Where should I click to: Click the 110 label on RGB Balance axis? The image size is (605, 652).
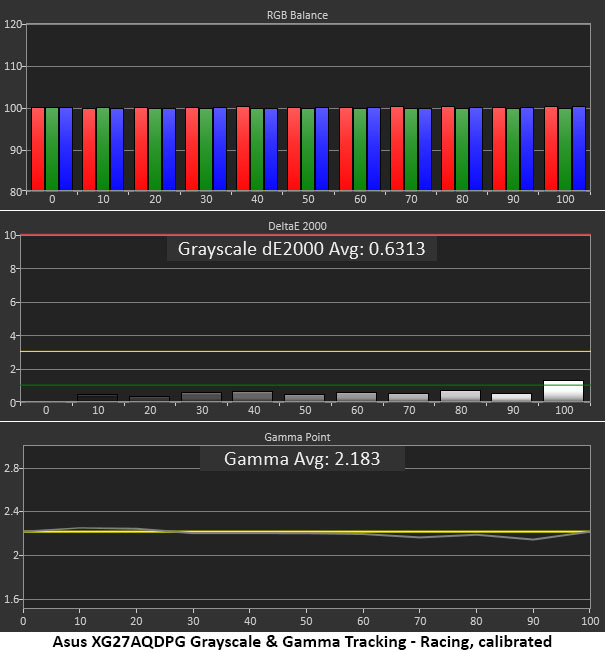[x=12, y=66]
